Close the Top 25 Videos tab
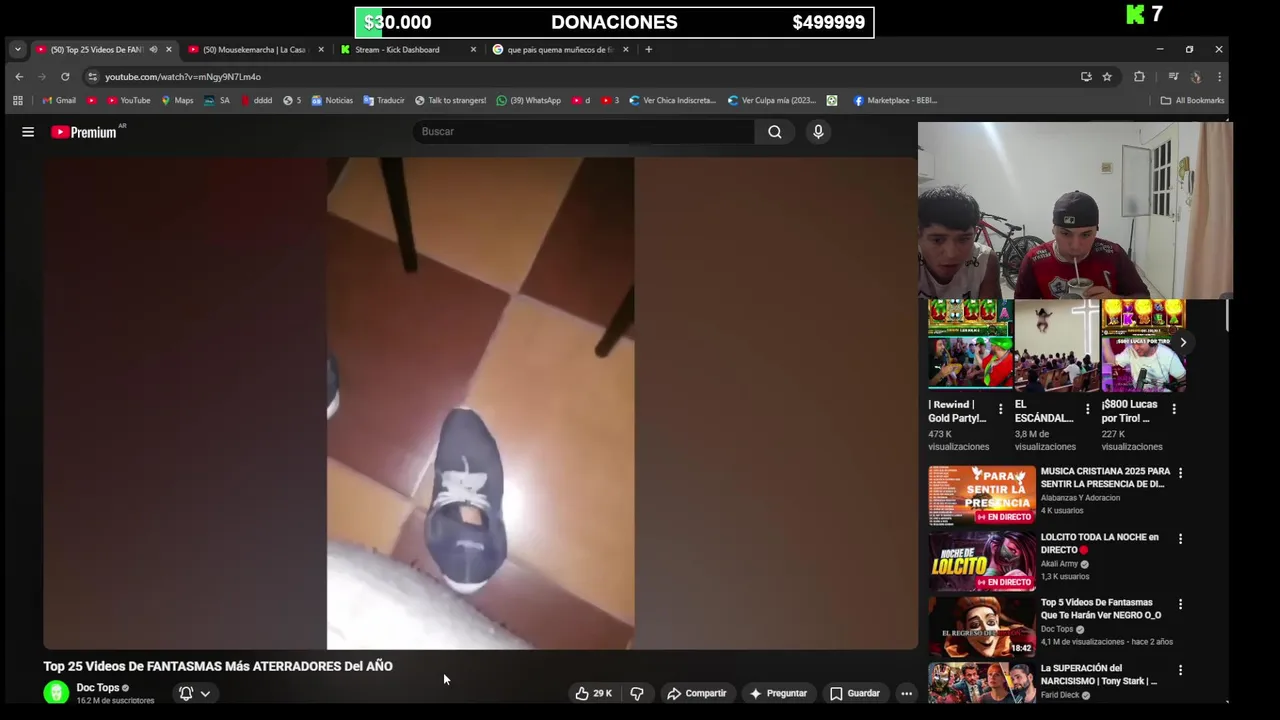The width and height of the screenshot is (1280, 720). (x=168, y=49)
